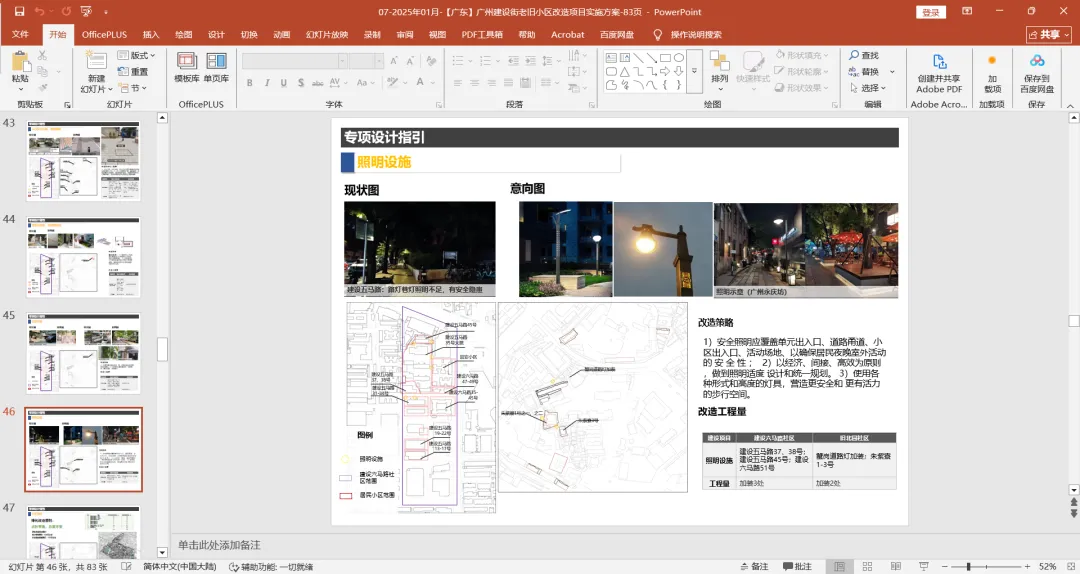Click the 登录 sign-in button
Image resolution: width=1080 pixels, height=574 pixels.
tap(931, 12)
